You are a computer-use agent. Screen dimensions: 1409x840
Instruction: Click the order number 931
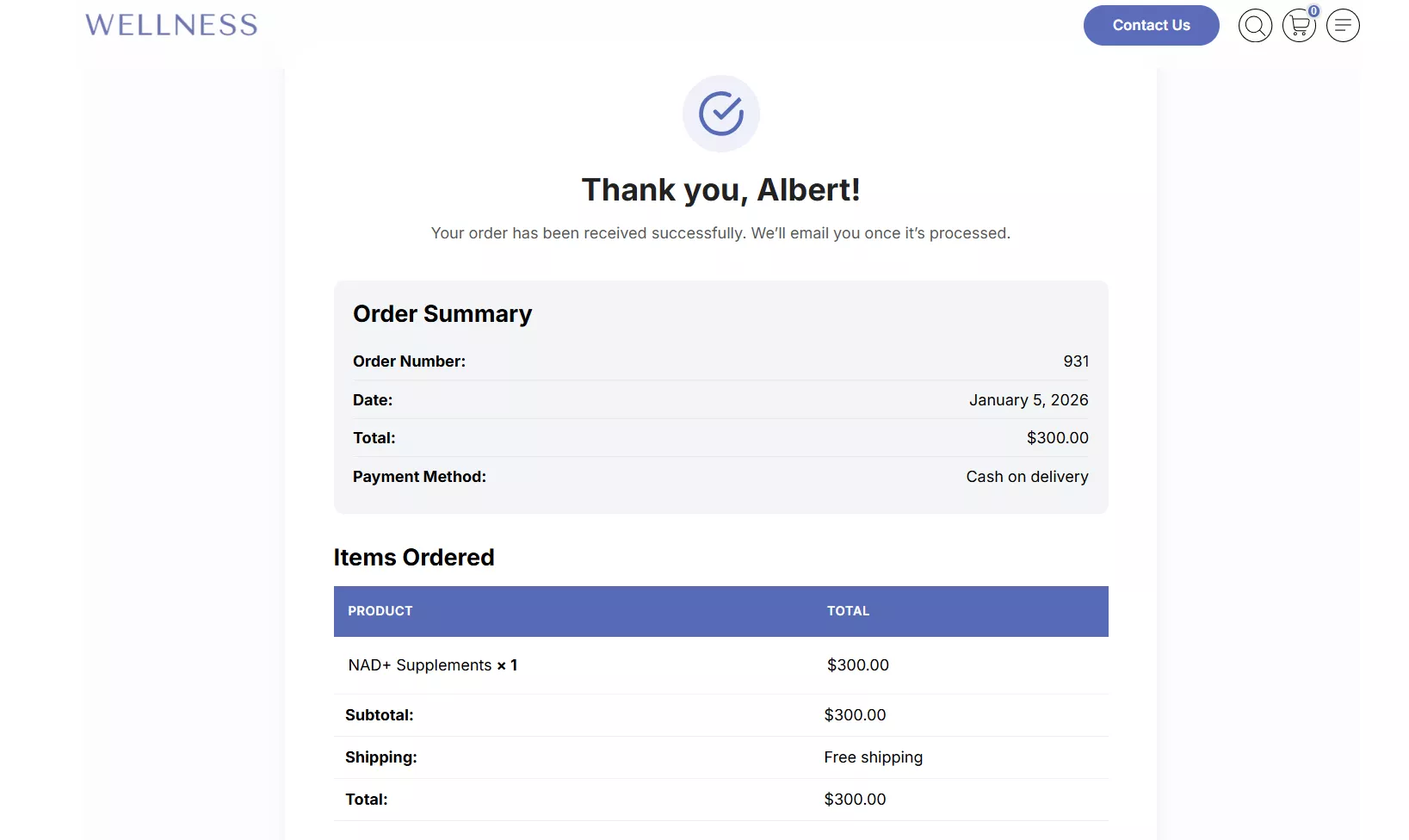tap(1075, 361)
